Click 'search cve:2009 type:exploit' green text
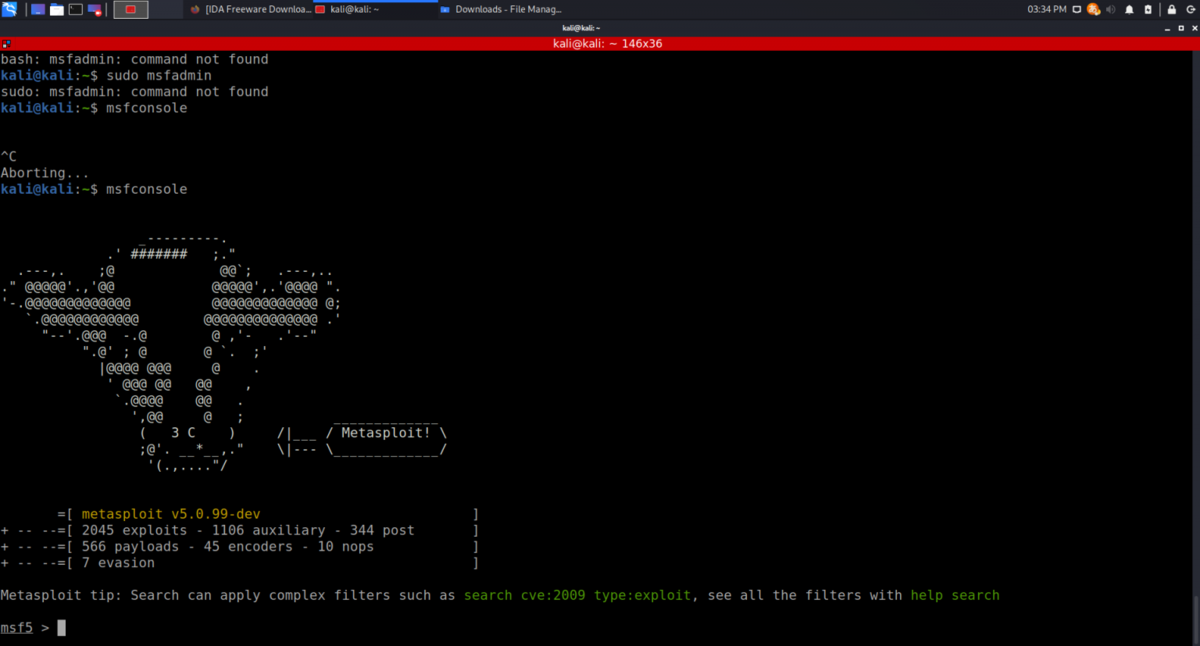The image size is (1200, 646). (x=577, y=595)
